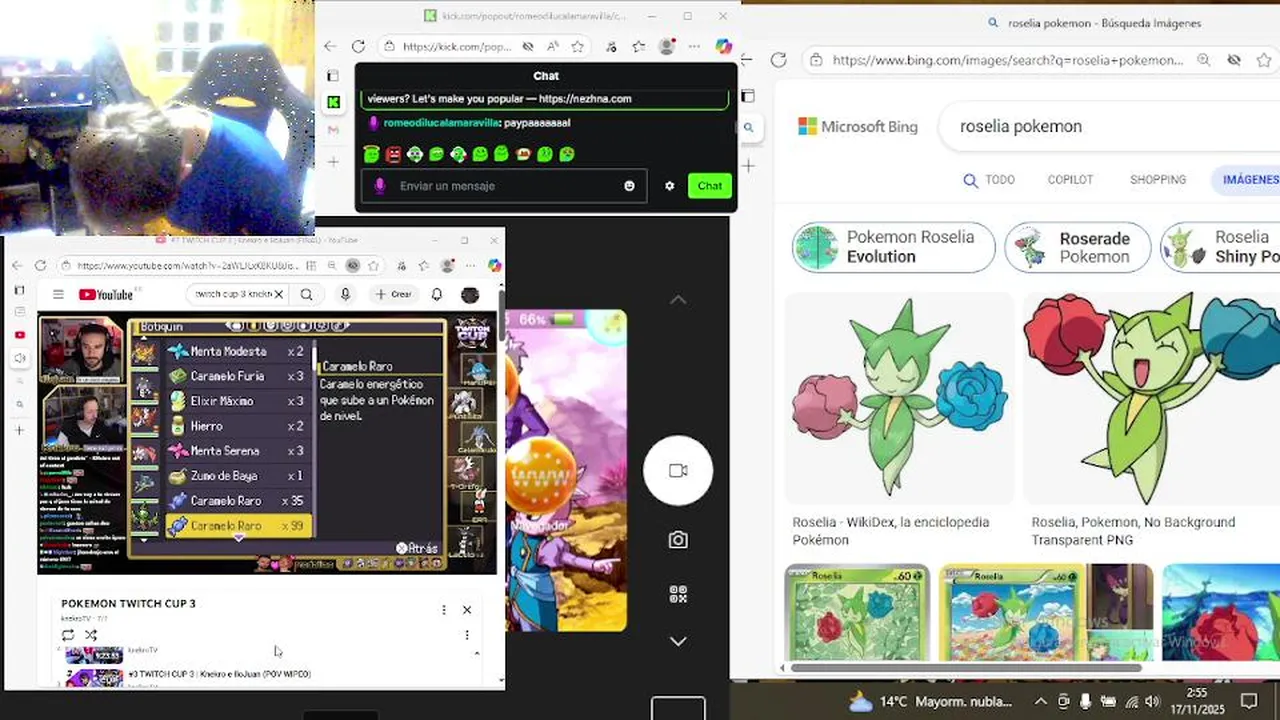Send message with green Chat button

tap(710, 186)
